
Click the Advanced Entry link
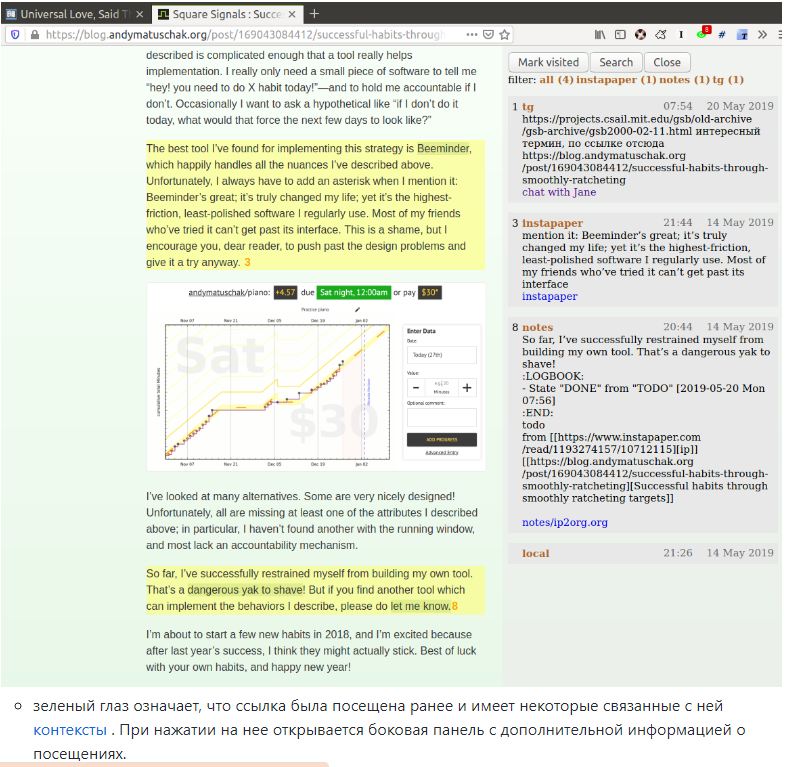[x=442, y=453]
